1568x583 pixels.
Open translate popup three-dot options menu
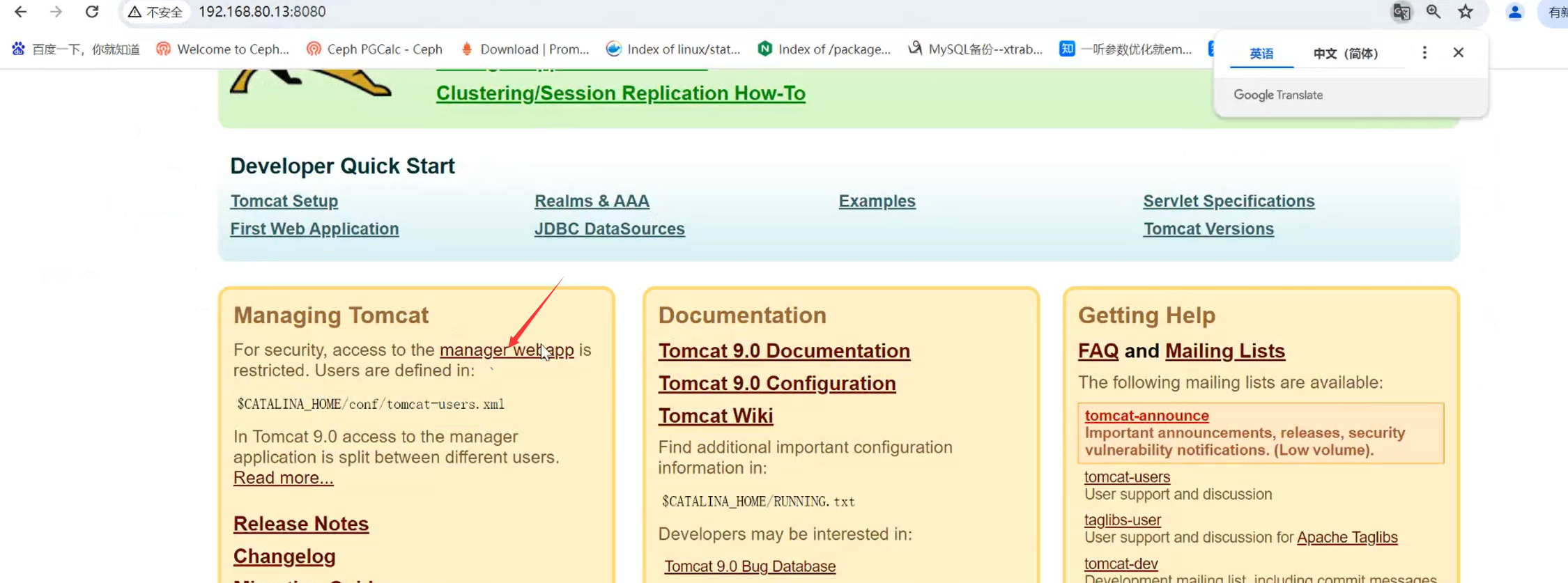point(1424,52)
